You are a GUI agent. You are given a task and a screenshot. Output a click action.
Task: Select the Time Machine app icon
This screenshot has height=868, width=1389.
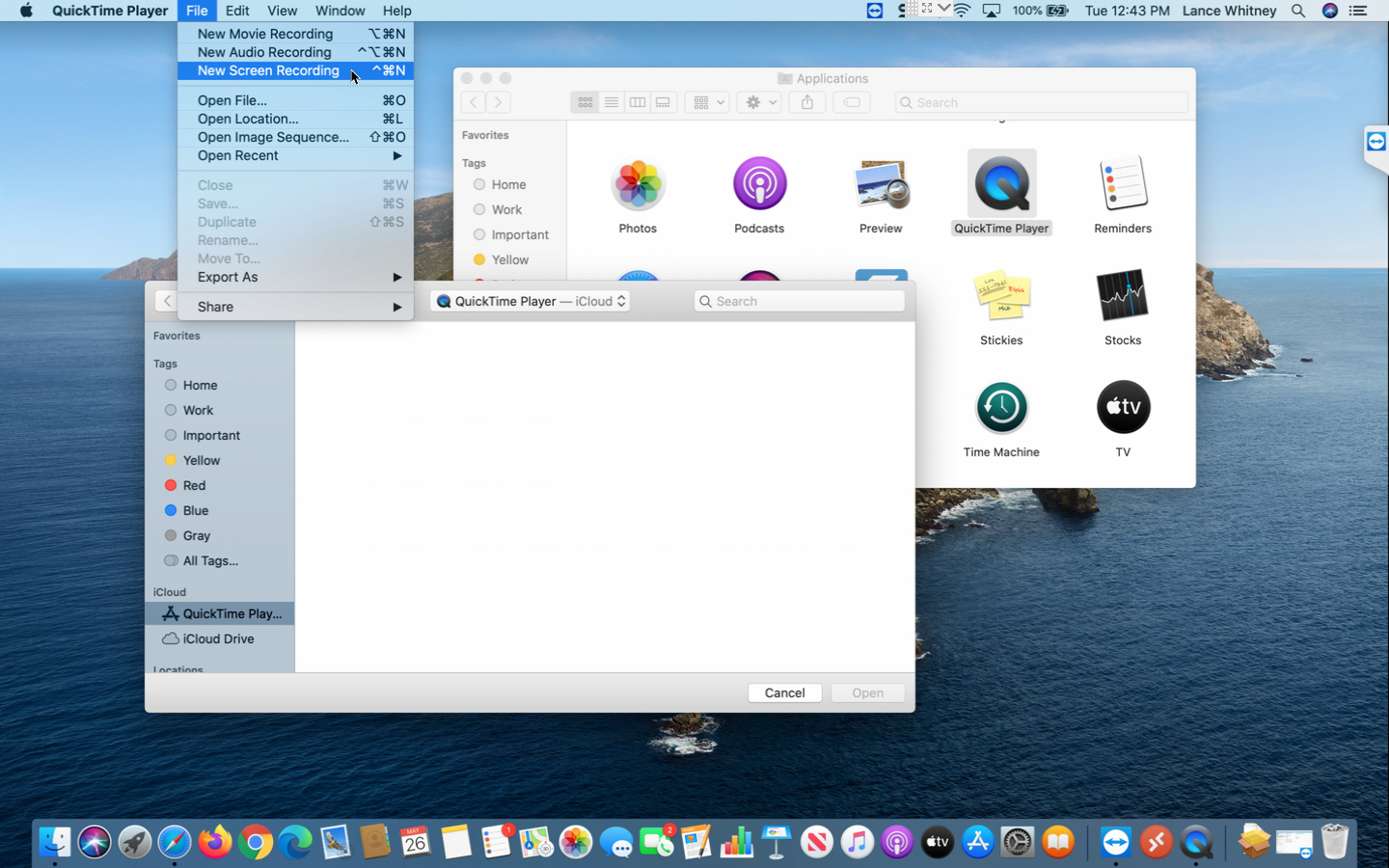coord(1001,408)
